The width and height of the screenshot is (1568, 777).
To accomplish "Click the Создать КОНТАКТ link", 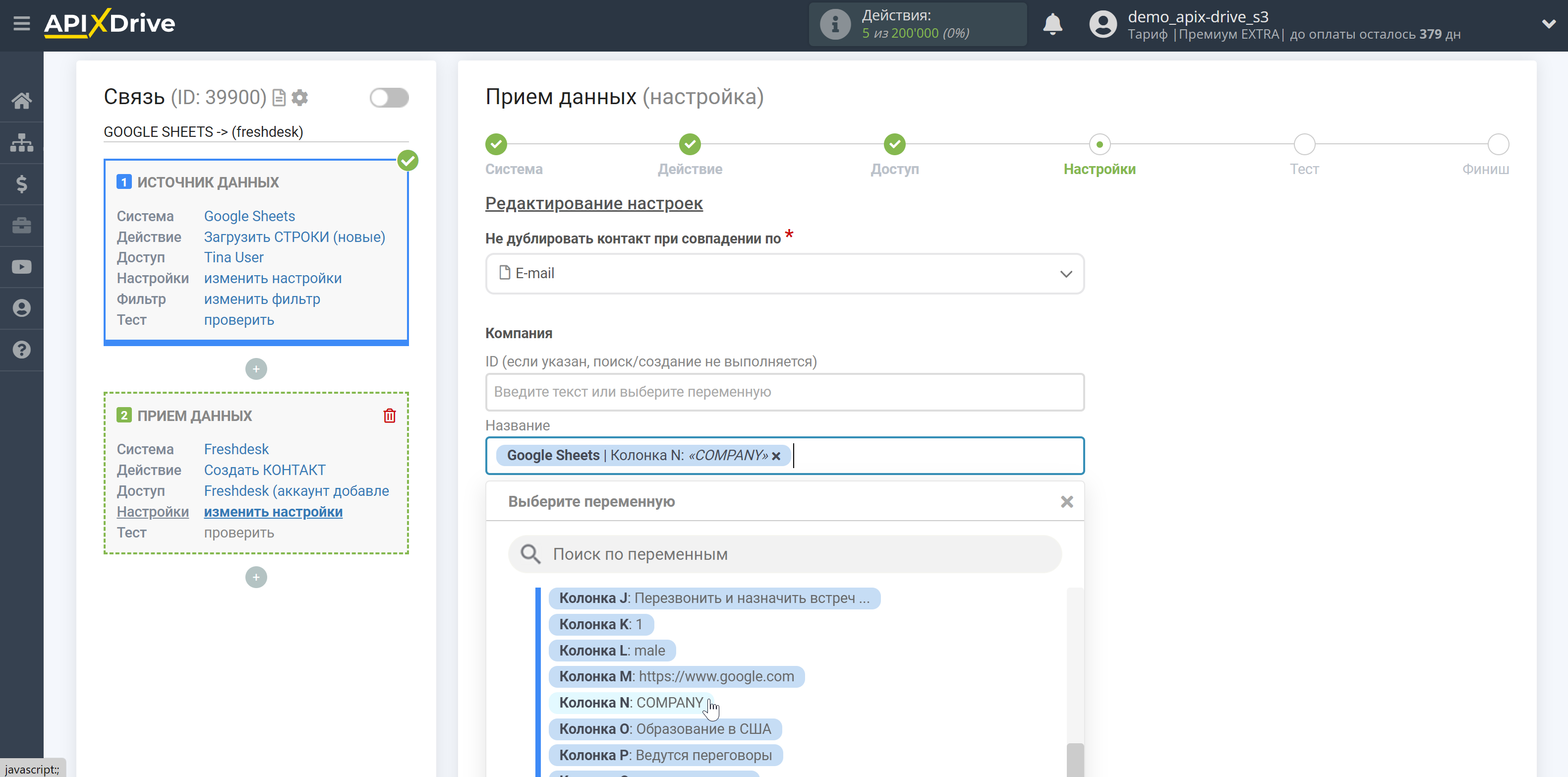I will (x=265, y=470).
